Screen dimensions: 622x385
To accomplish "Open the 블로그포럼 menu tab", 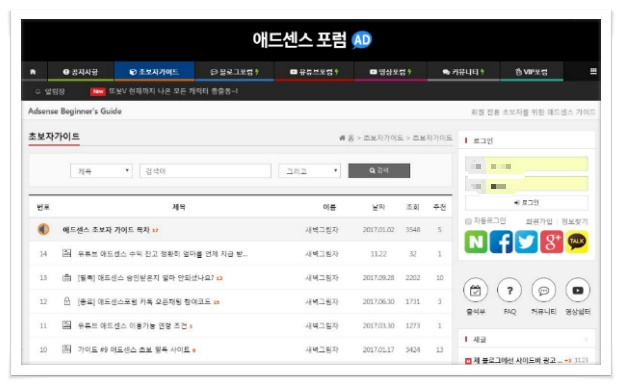I will pos(234,72).
